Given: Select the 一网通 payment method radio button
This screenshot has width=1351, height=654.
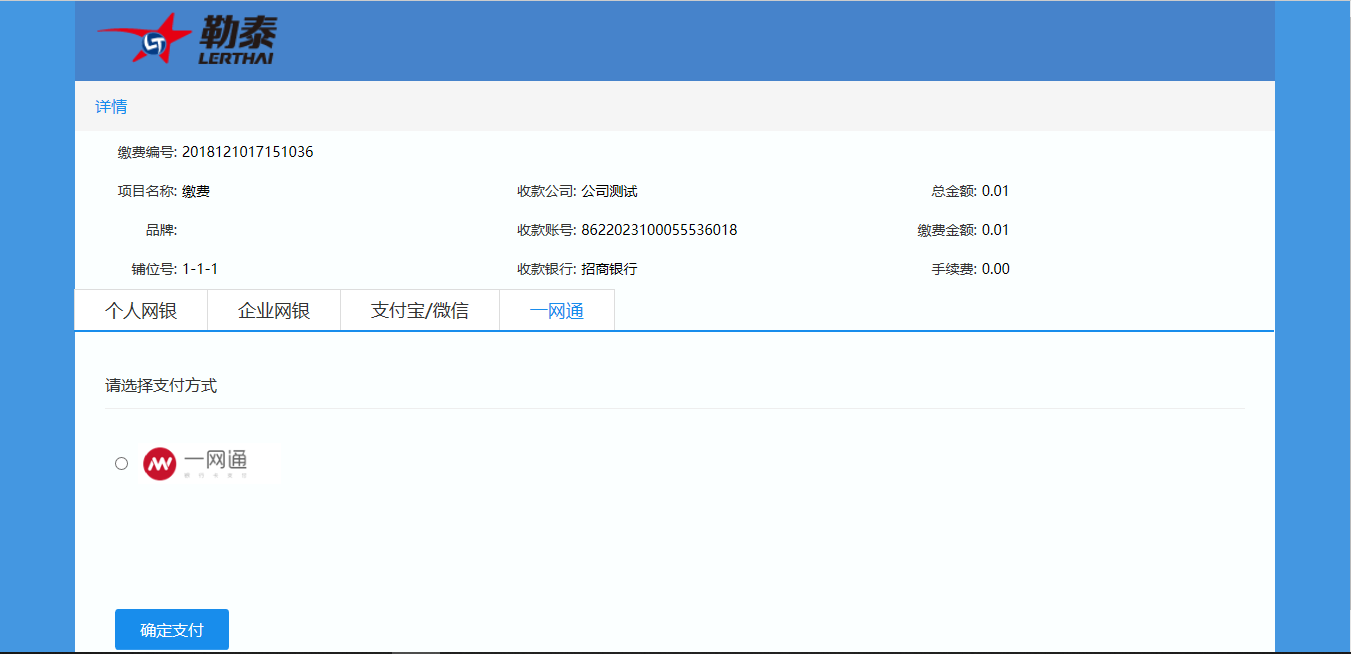Looking at the screenshot, I should click(x=122, y=463).
